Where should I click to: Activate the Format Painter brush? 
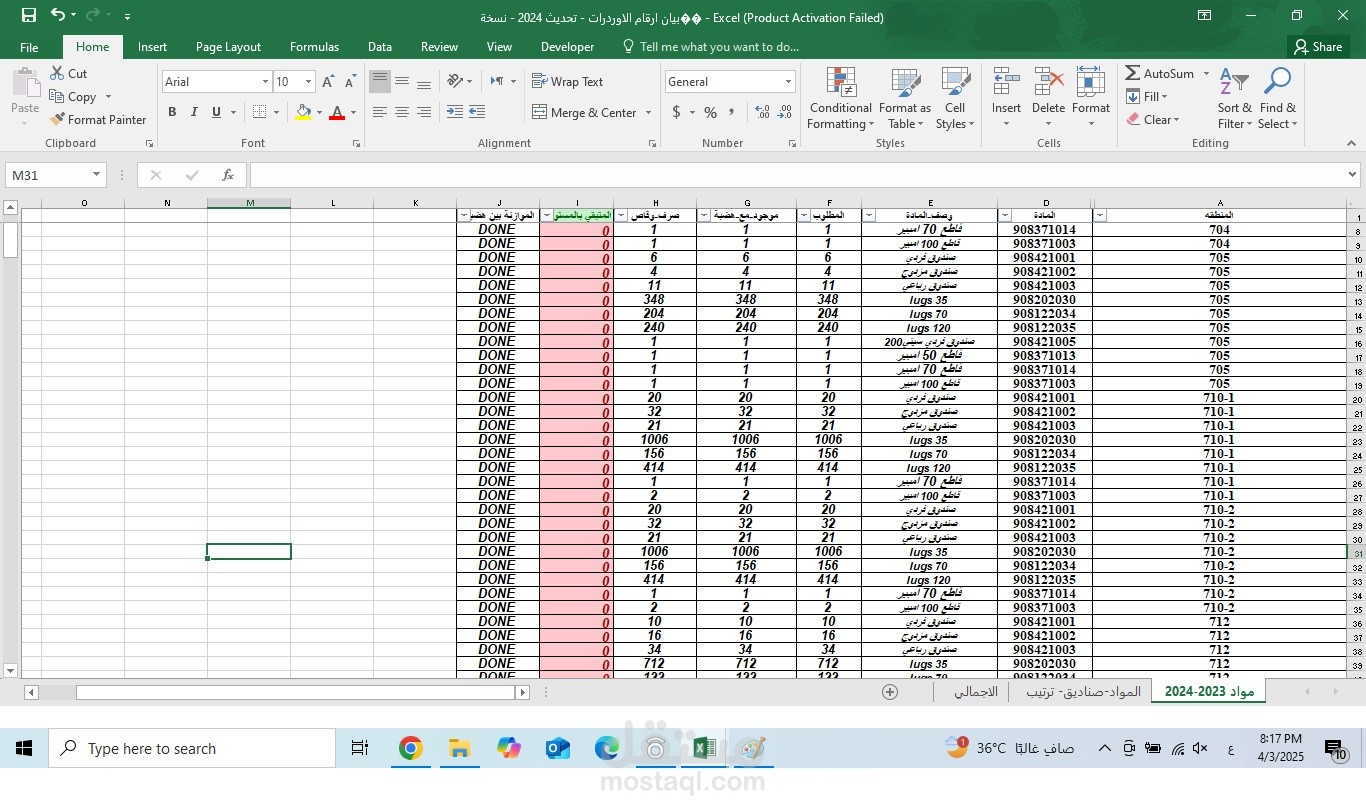(98, 120)
